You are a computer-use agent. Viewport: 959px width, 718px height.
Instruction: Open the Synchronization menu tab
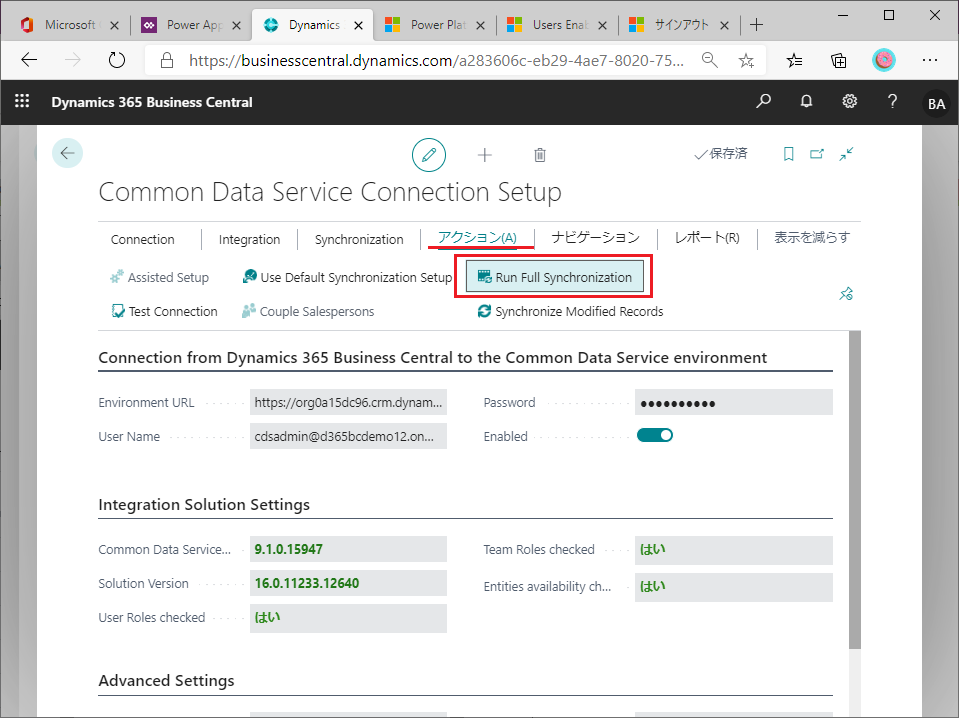[359, 240]
